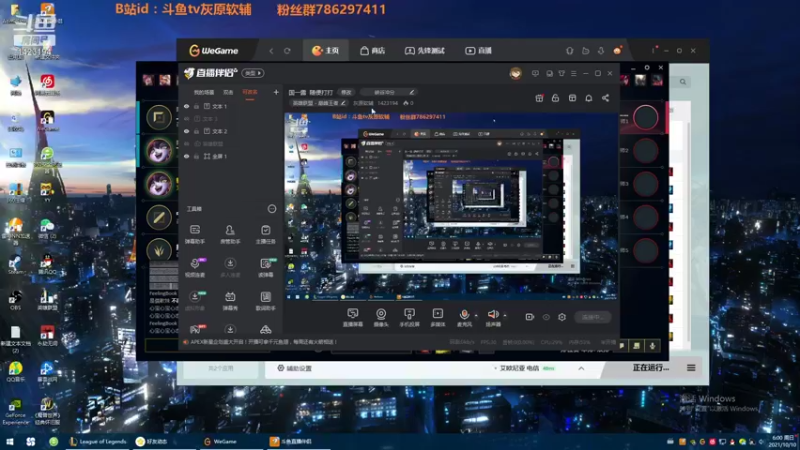Click the refresh icon in the WeGame header
This screenshot has height=450, width=800.
pyautogui.click(x=287, y=51)
